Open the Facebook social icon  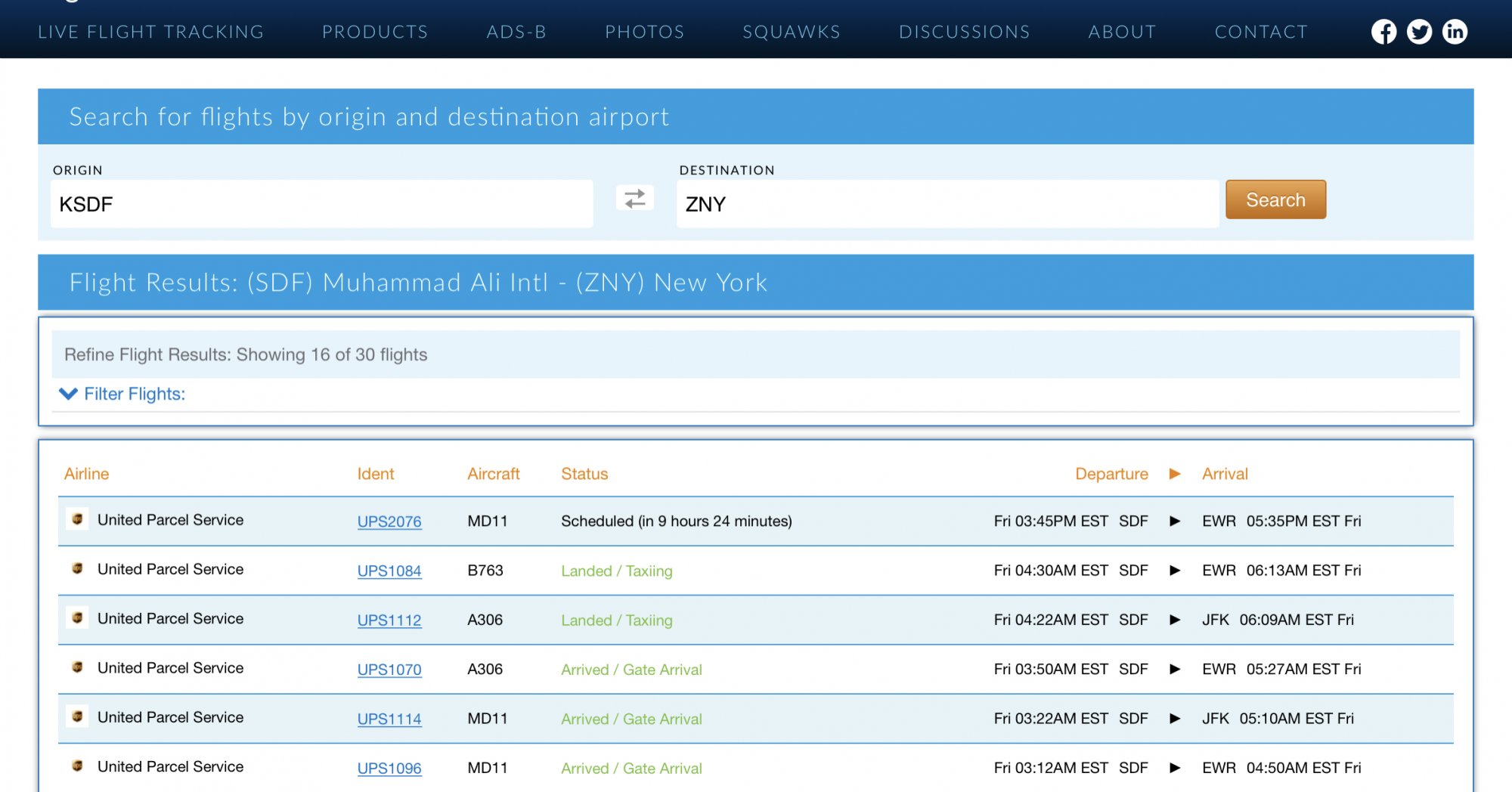[1383, 32]
